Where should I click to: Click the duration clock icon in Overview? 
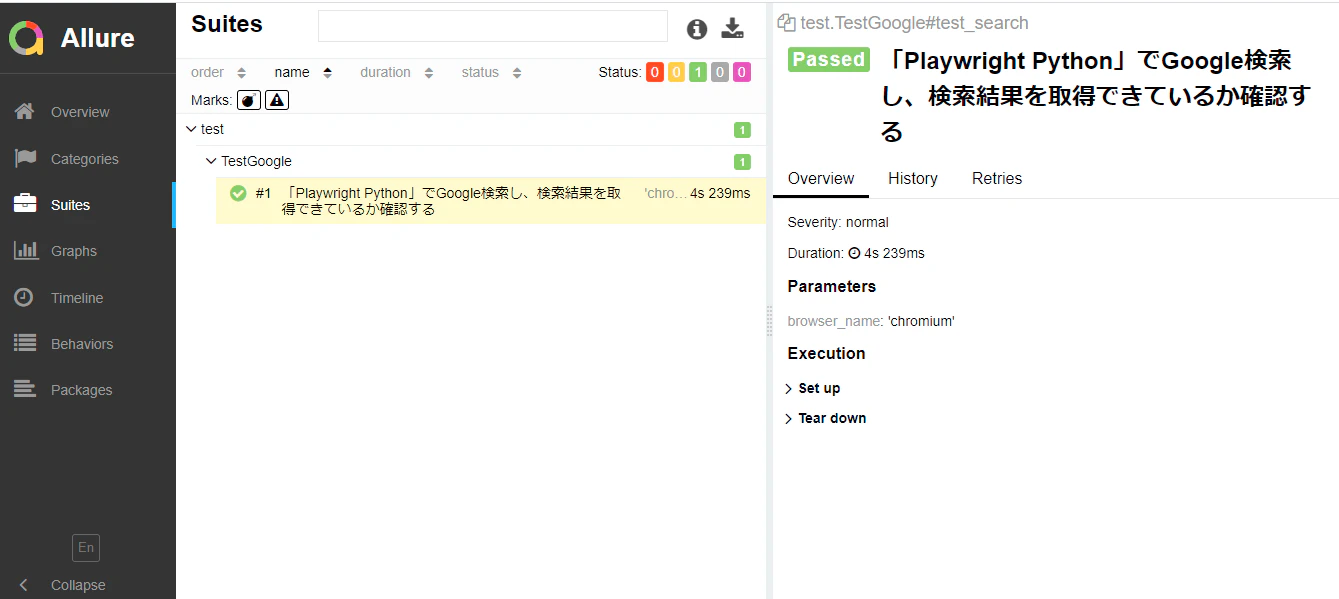click(x=854, y=253)
